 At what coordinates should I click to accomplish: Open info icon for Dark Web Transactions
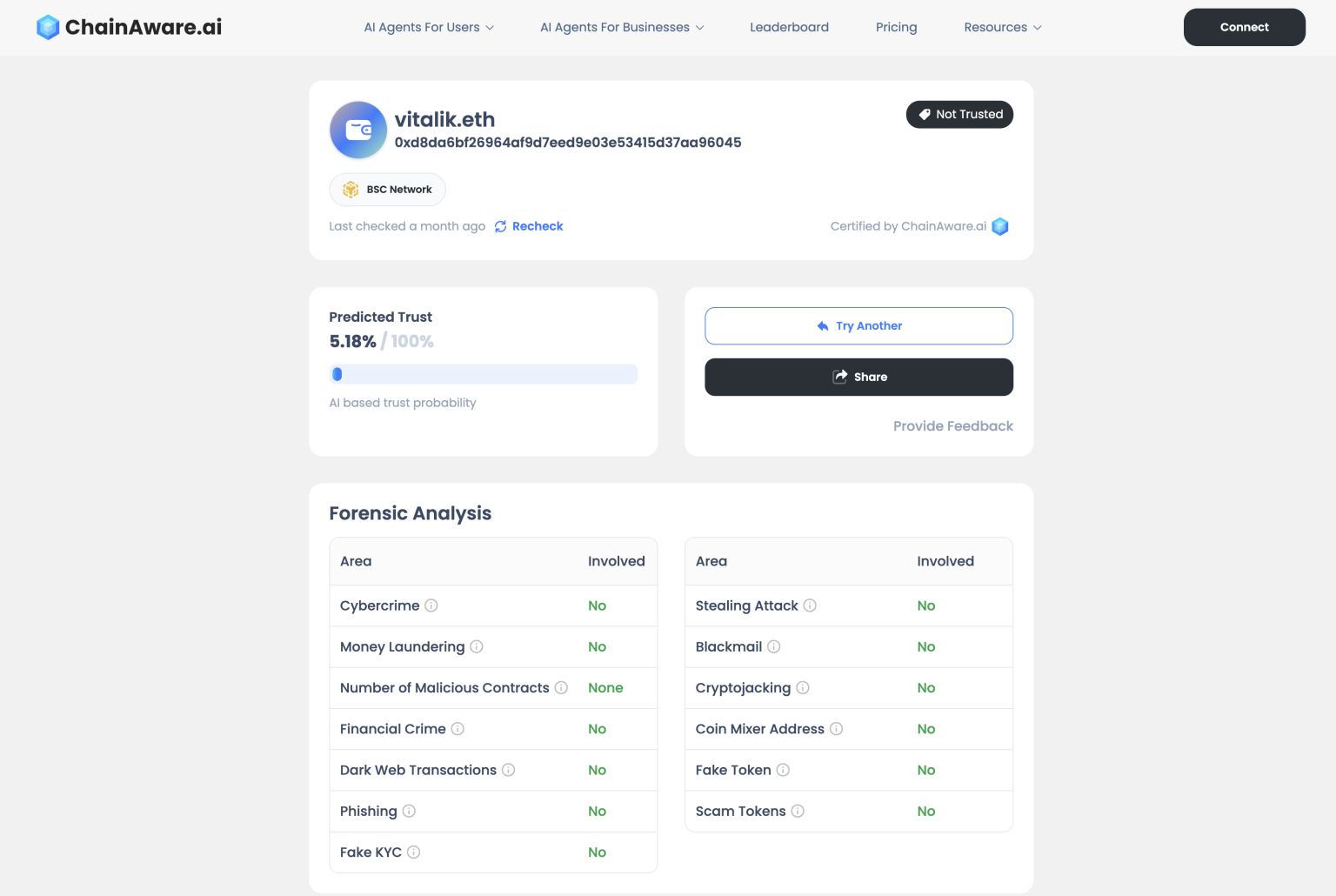[509, 770]
